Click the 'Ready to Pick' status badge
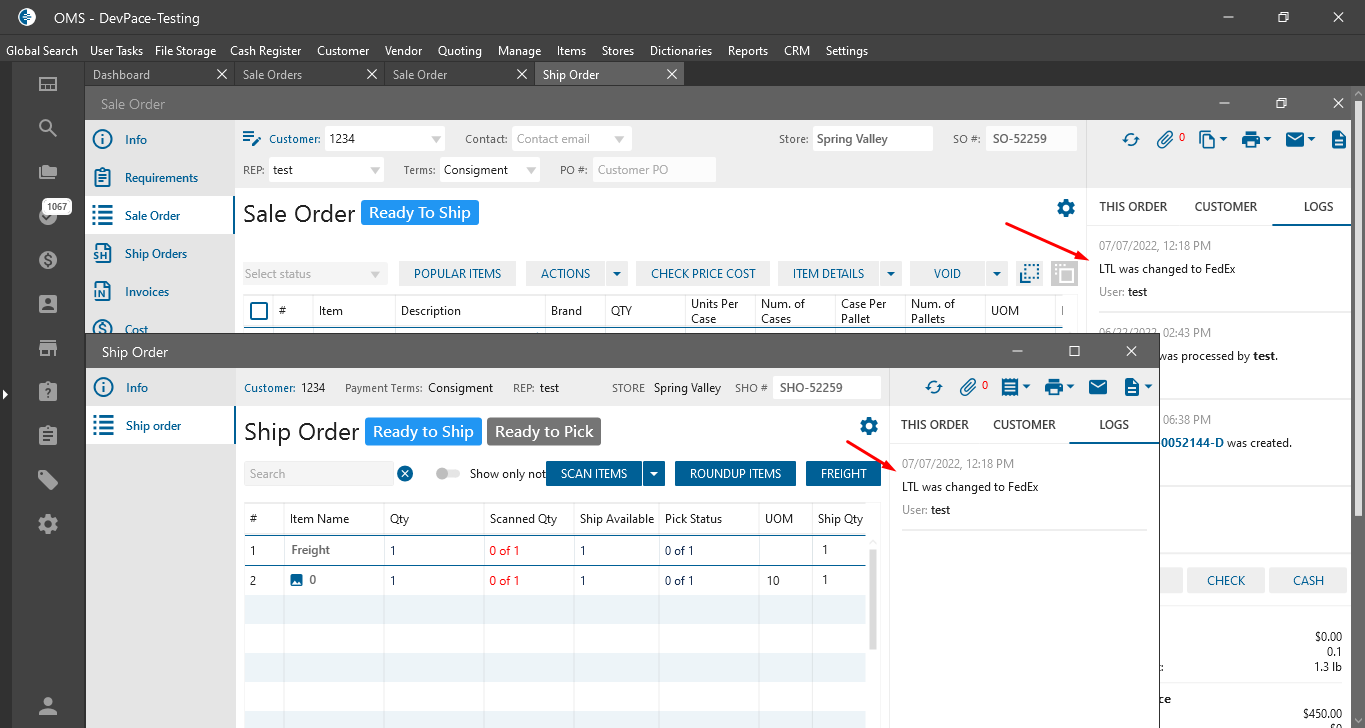 pyautogui.click(x=544, y=432)
